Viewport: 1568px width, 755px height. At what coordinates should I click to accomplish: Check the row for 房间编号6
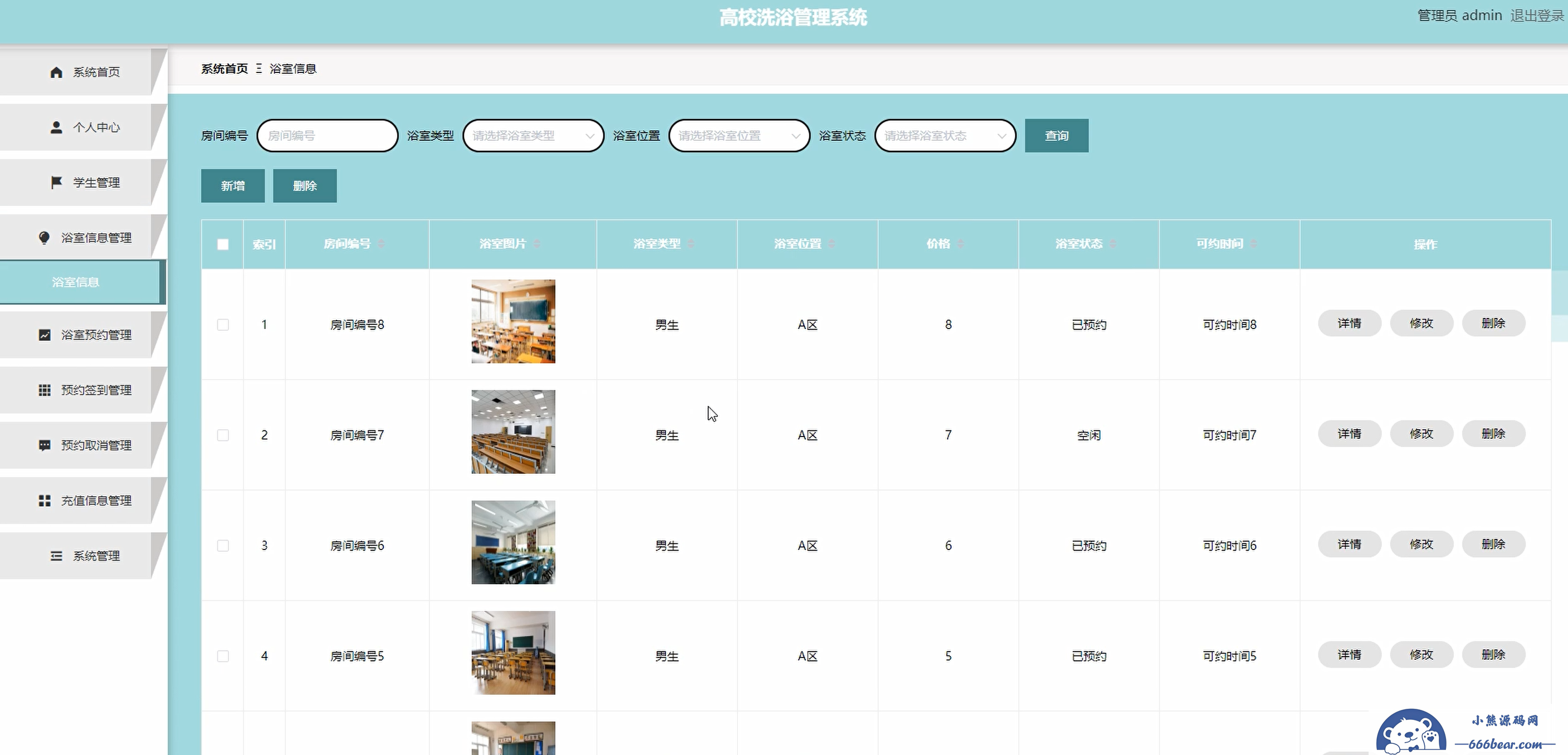(x=223, y=546)
